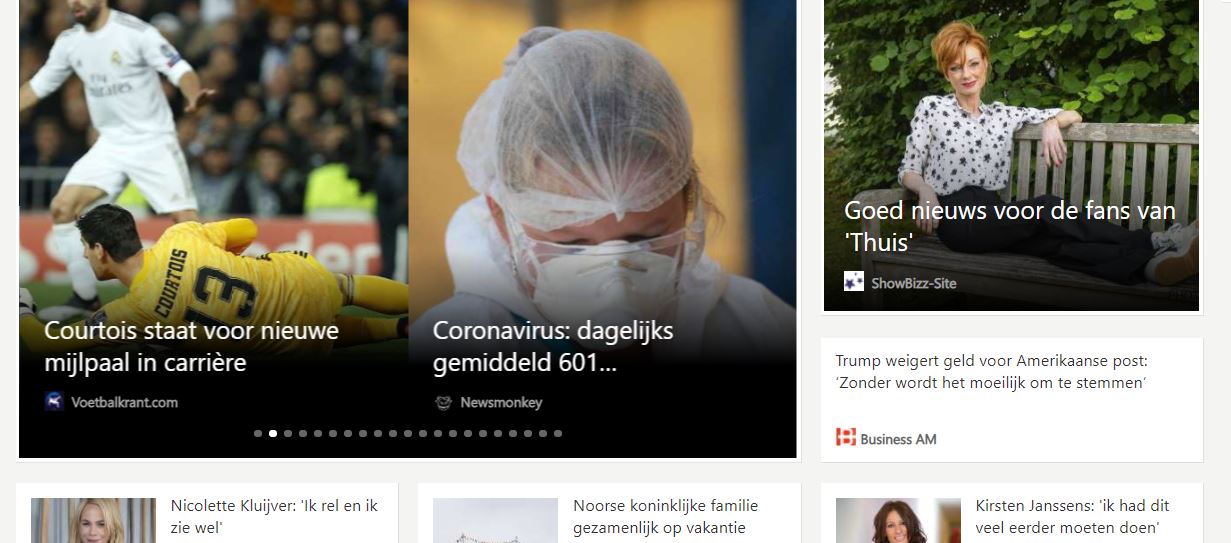Screen dimensions: 1231x543
Task: Select the last carousel dot
Action: click(x=558, y=433)
